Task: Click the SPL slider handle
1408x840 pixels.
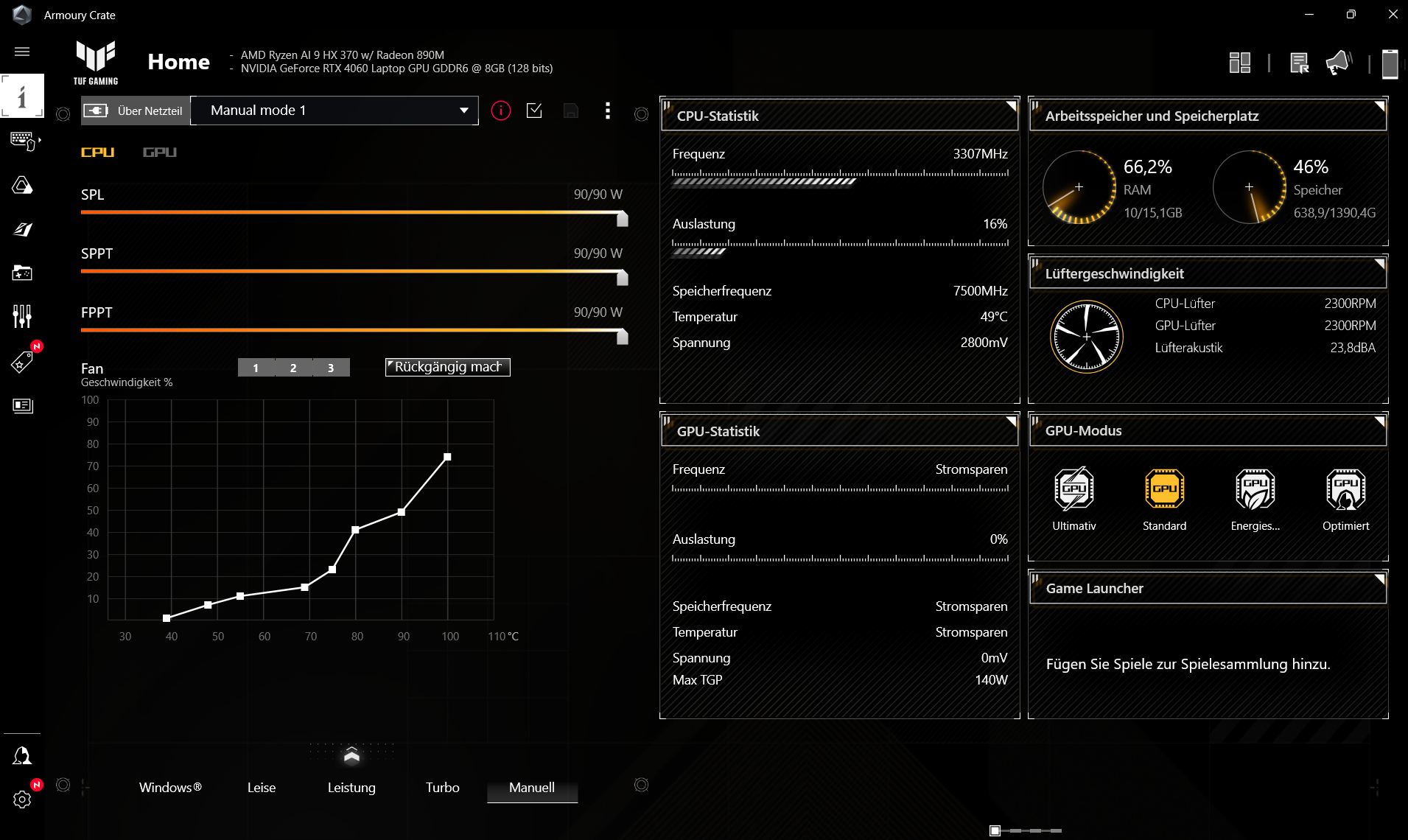Action: (x=623, y=219)
